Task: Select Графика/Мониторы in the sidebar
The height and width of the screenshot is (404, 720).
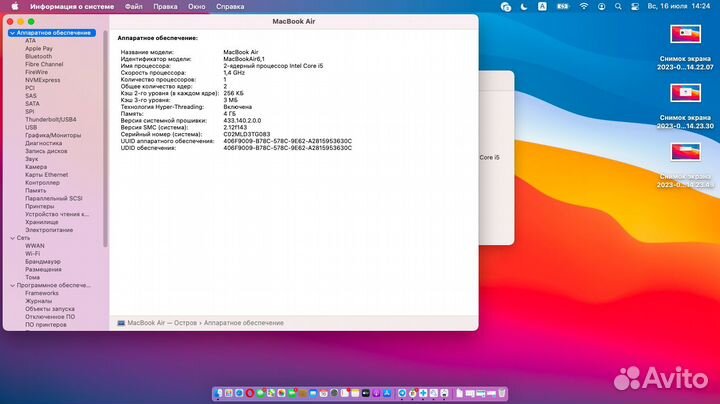Action: coord(53,135)
